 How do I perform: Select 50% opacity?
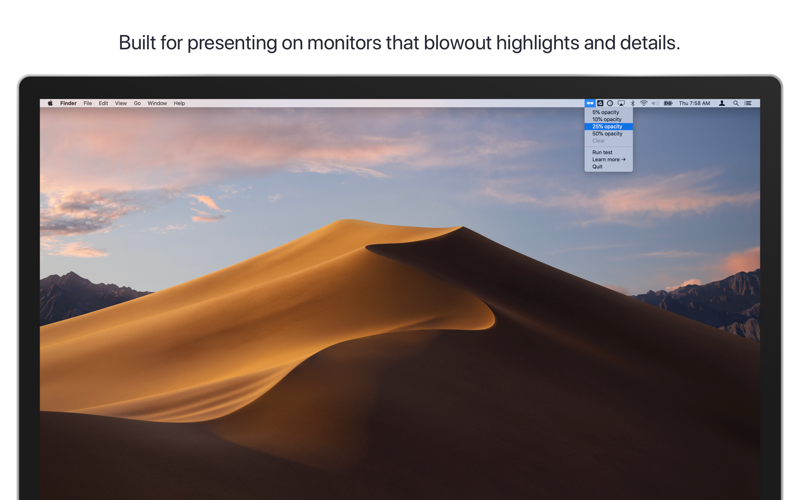tap(609, 134)
